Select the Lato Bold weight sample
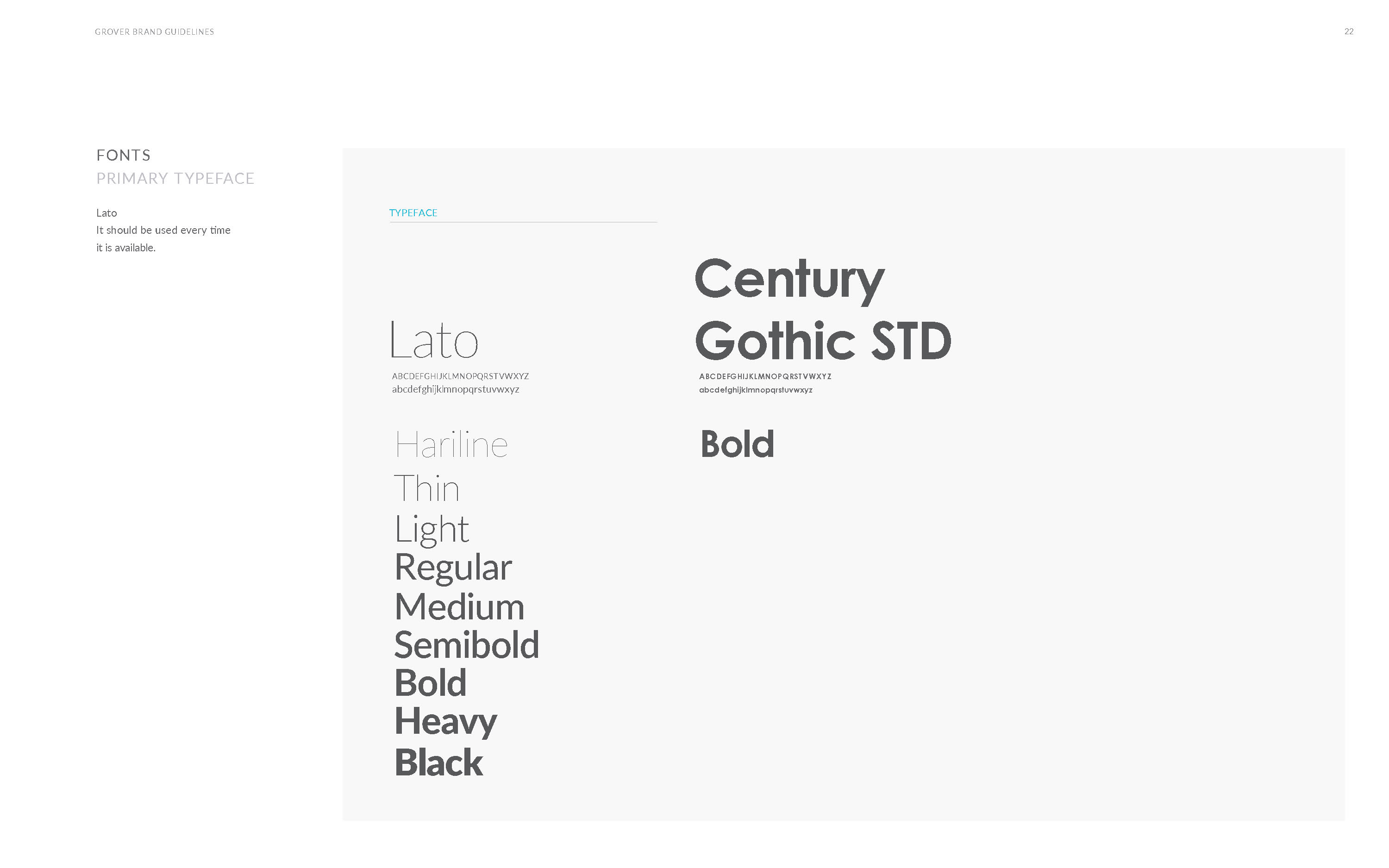The width and height of the screenshot is (1389, 868). 431,683
